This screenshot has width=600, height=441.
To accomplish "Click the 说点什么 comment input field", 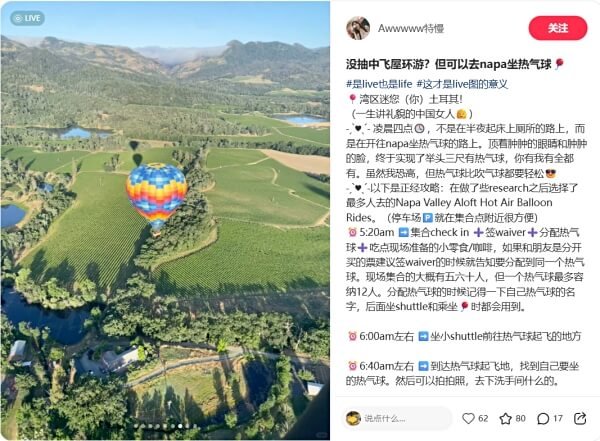I will tap(398, 418).
